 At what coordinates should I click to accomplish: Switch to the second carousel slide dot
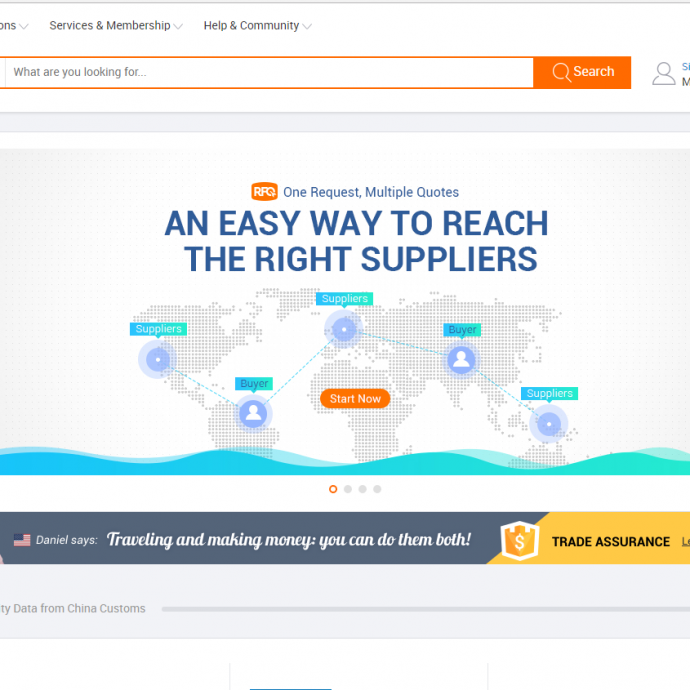(348, 489)
